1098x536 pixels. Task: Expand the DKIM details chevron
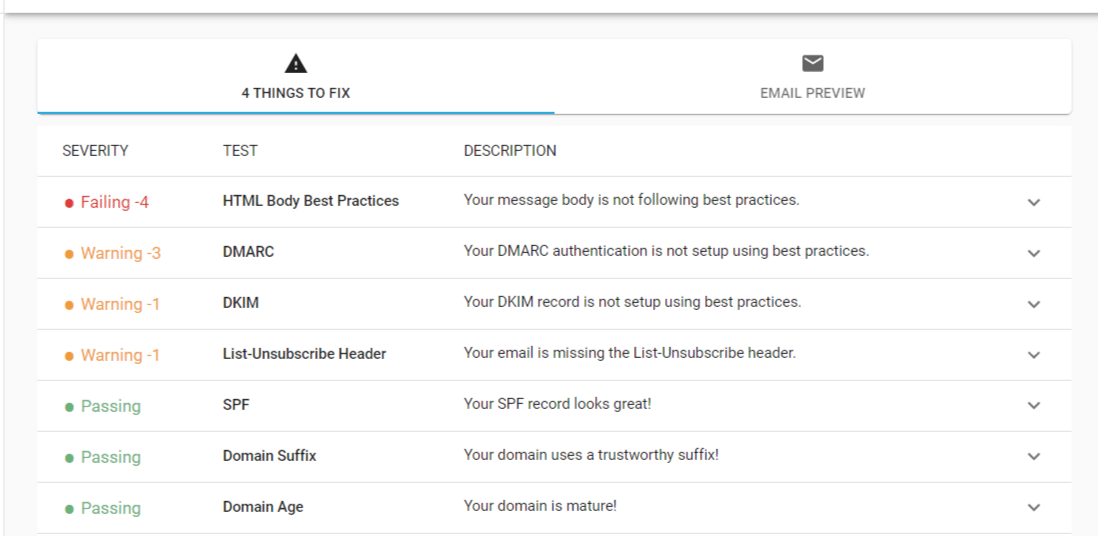point(1034,305)
